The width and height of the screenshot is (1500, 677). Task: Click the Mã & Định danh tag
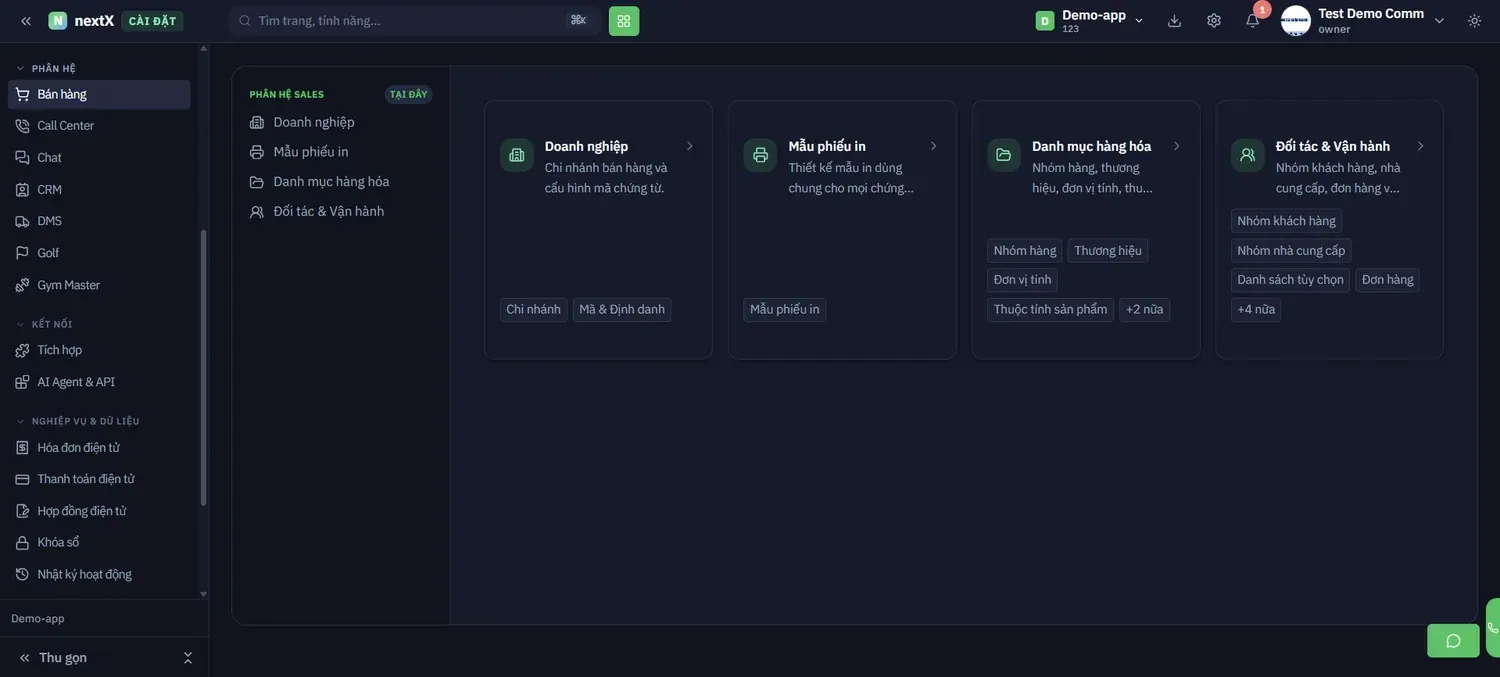[622, 310]
